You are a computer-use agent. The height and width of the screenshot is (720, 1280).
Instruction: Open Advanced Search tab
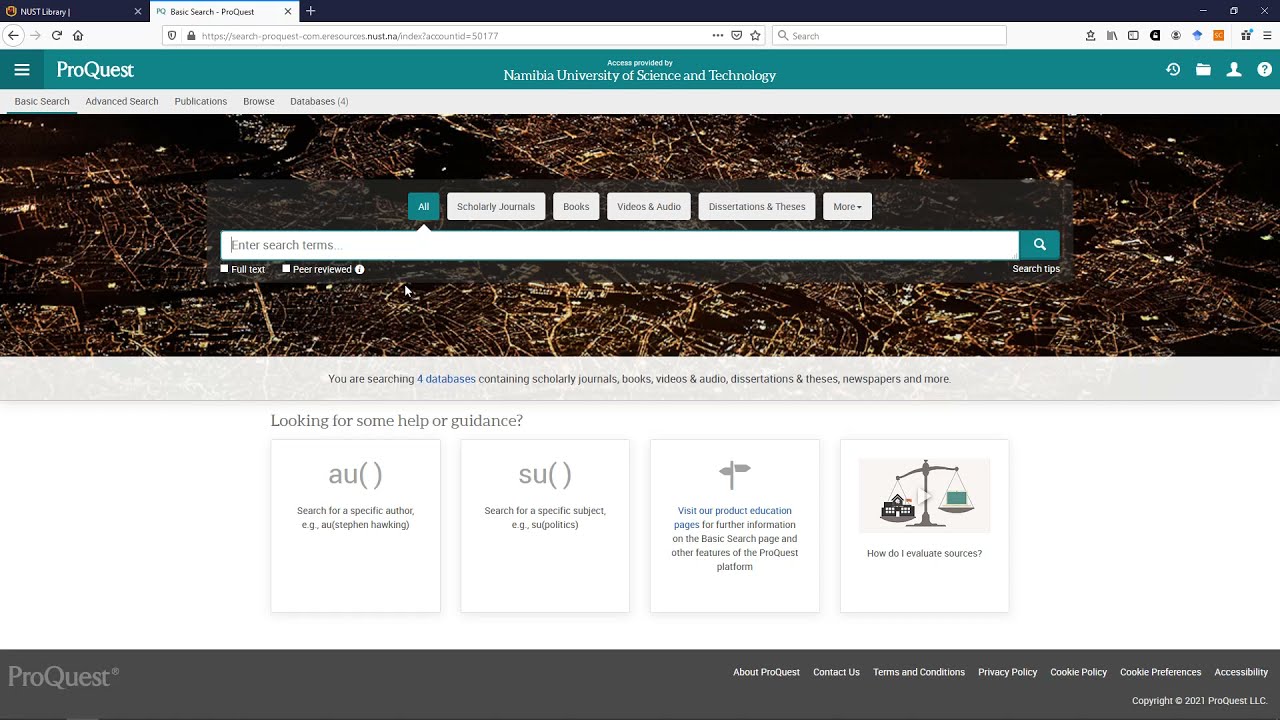[122, 101]
